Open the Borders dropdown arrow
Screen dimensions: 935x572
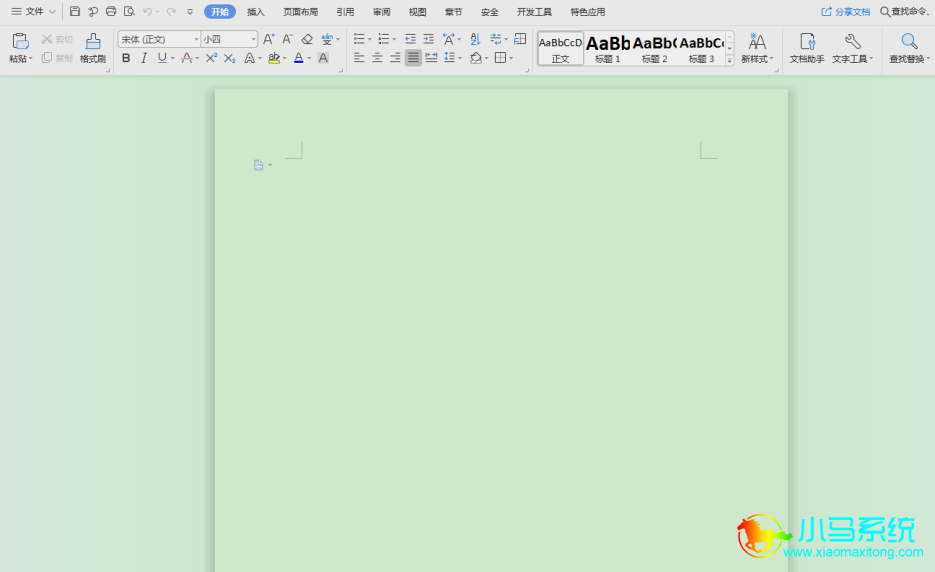[512, 58]
